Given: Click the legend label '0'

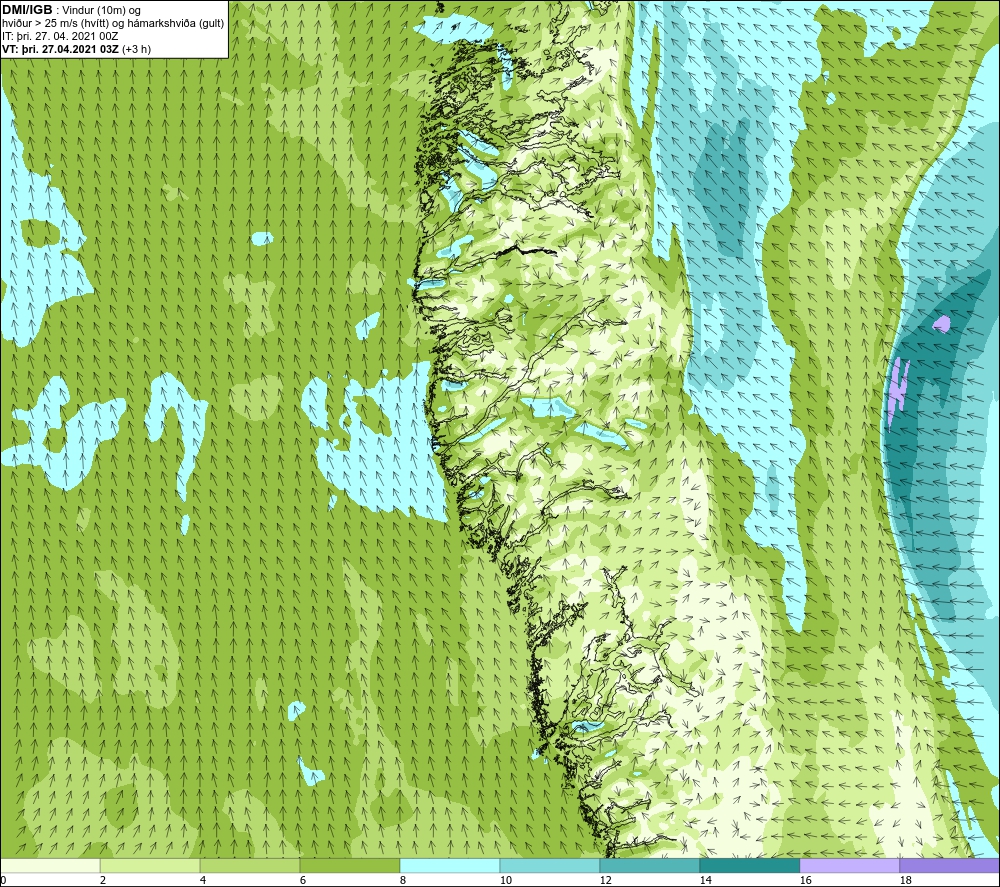Looking at the screenshot, I should pos(3,880).
